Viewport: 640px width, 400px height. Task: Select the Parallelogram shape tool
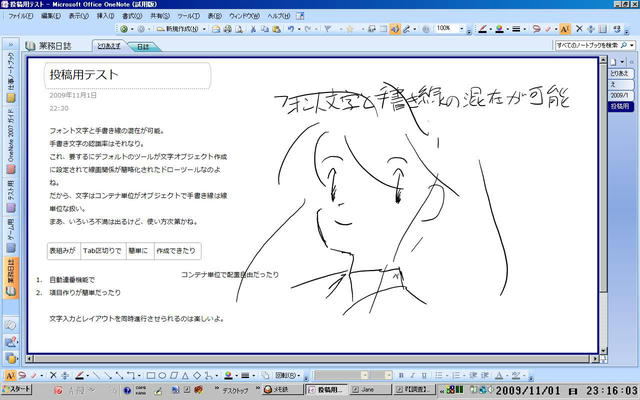(x=173, y=375)
